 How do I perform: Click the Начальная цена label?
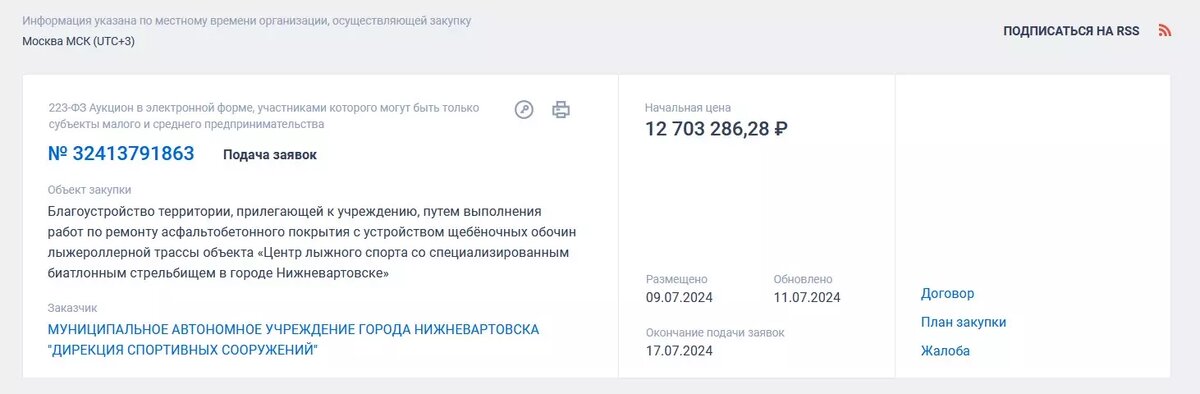pos(688,107)
